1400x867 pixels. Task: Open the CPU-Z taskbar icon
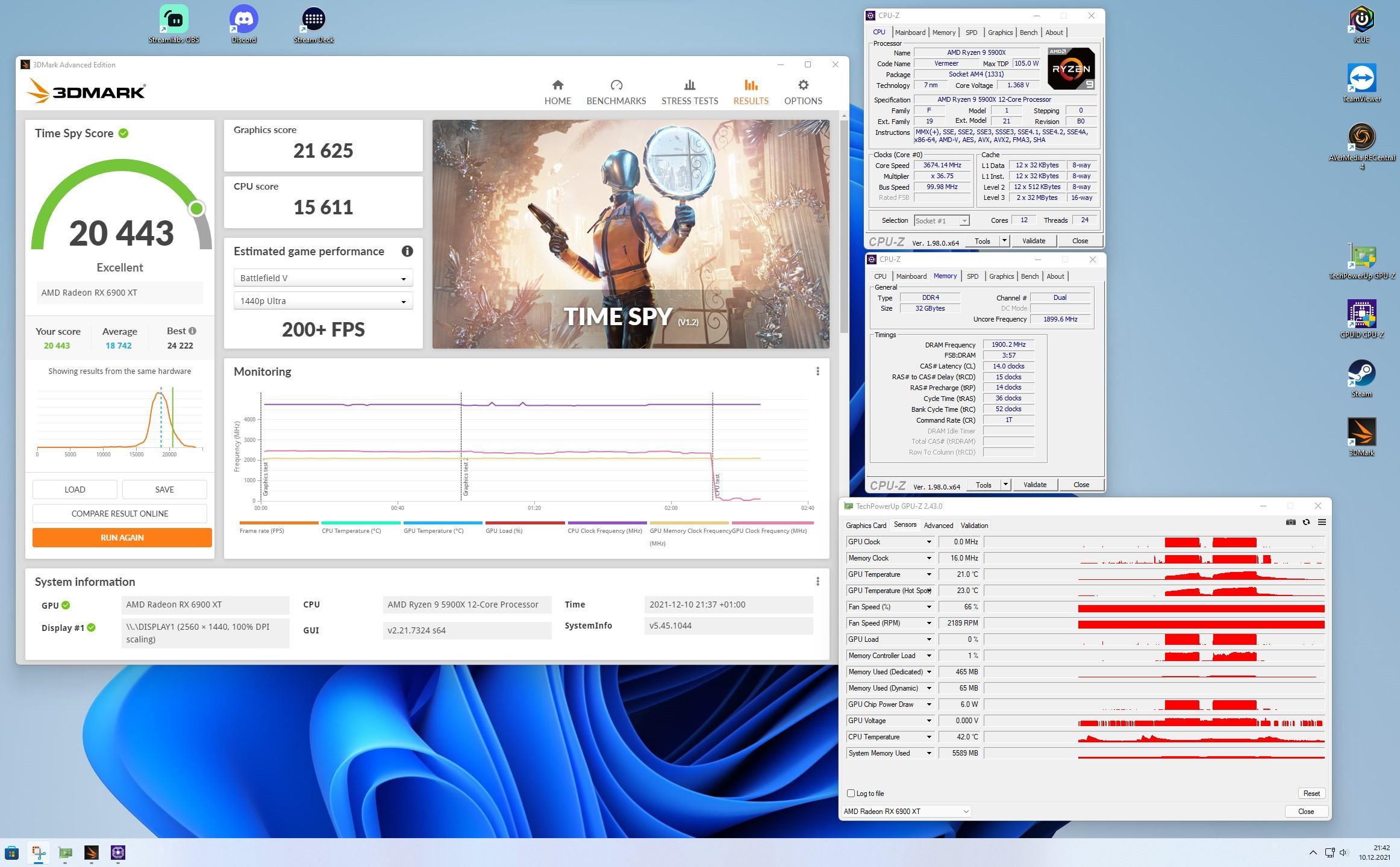point(118,853)
